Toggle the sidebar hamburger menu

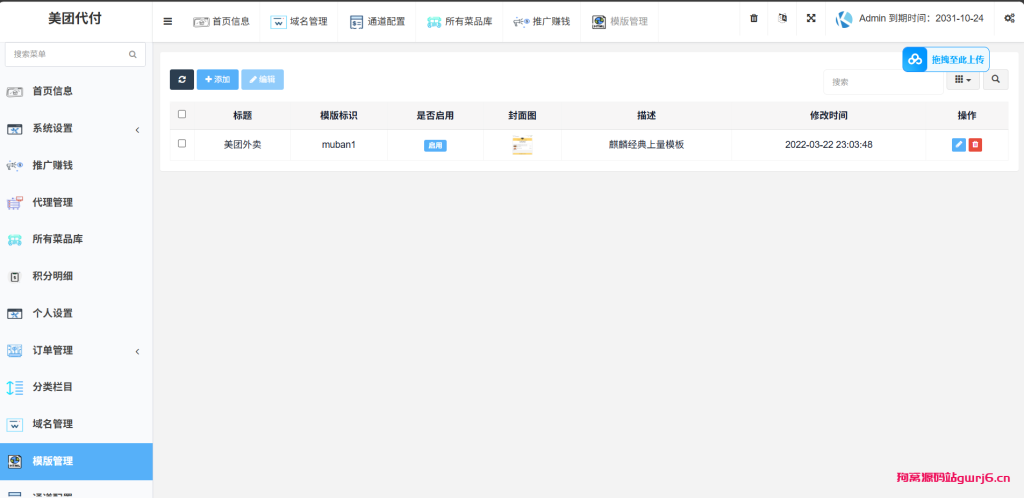click(168, 21)
